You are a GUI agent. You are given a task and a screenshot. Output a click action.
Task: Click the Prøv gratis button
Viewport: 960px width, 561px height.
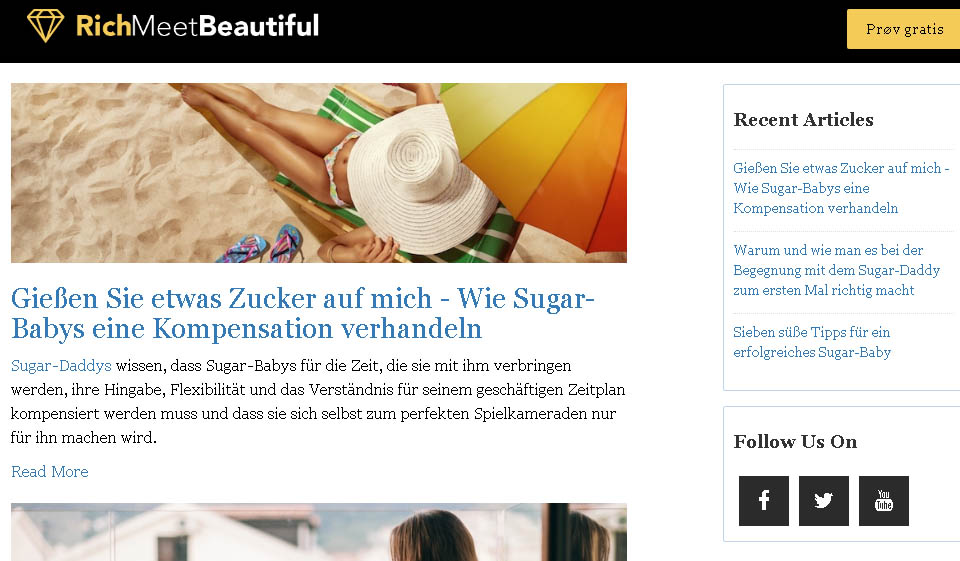[x=904, y=29]
